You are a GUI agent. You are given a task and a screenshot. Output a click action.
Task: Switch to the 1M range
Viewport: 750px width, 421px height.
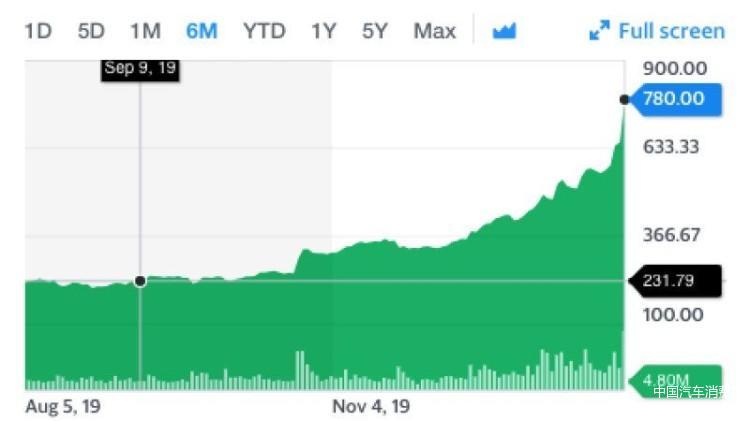pyautogui.click(x=145, y=32)
